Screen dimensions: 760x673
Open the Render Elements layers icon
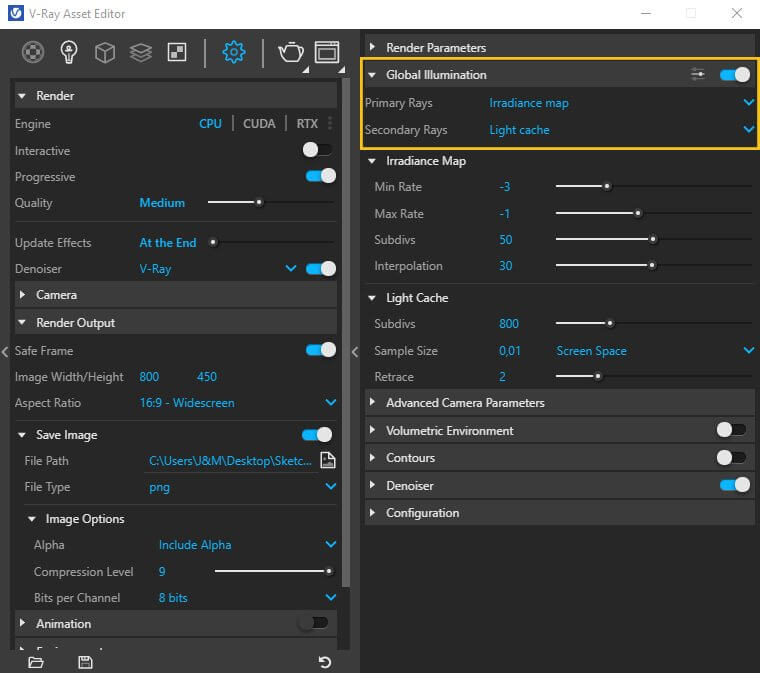click(x=141, y=52)
